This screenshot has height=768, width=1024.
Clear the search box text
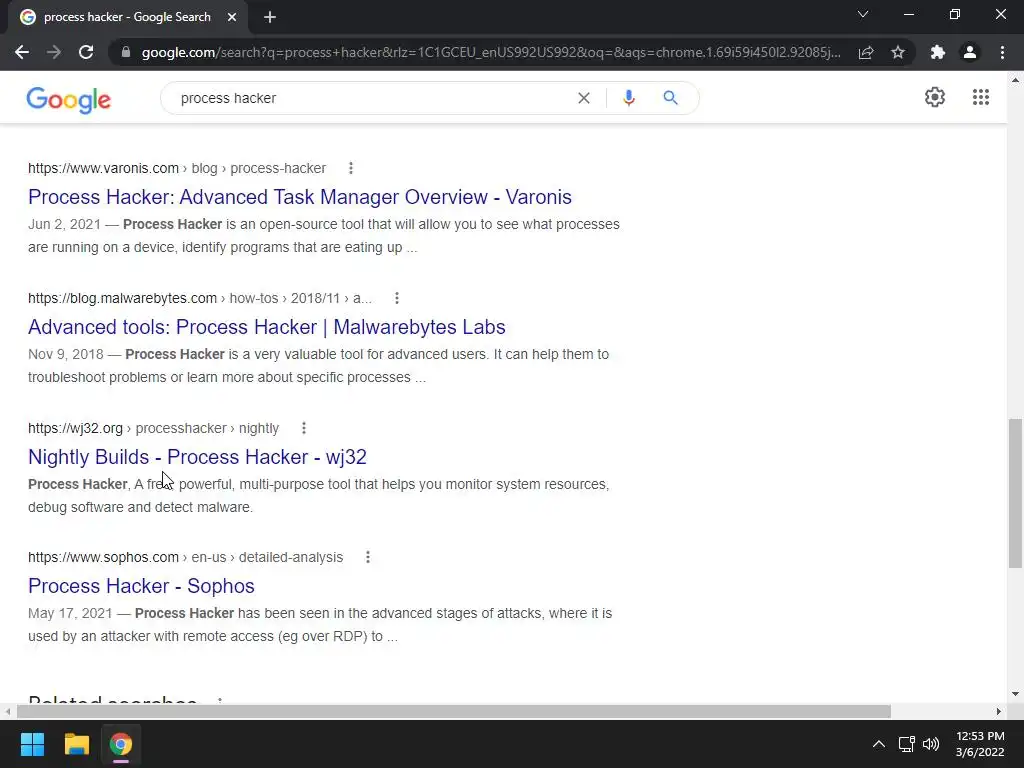(x=584, y=98)
